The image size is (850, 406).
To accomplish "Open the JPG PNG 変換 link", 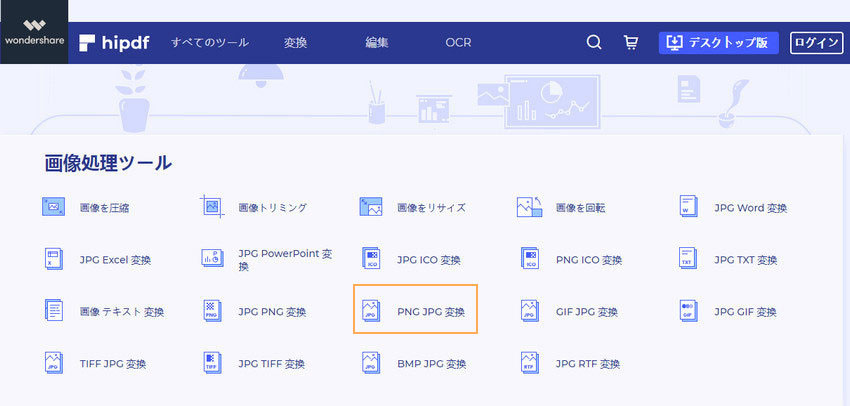I will click(273, 312).
